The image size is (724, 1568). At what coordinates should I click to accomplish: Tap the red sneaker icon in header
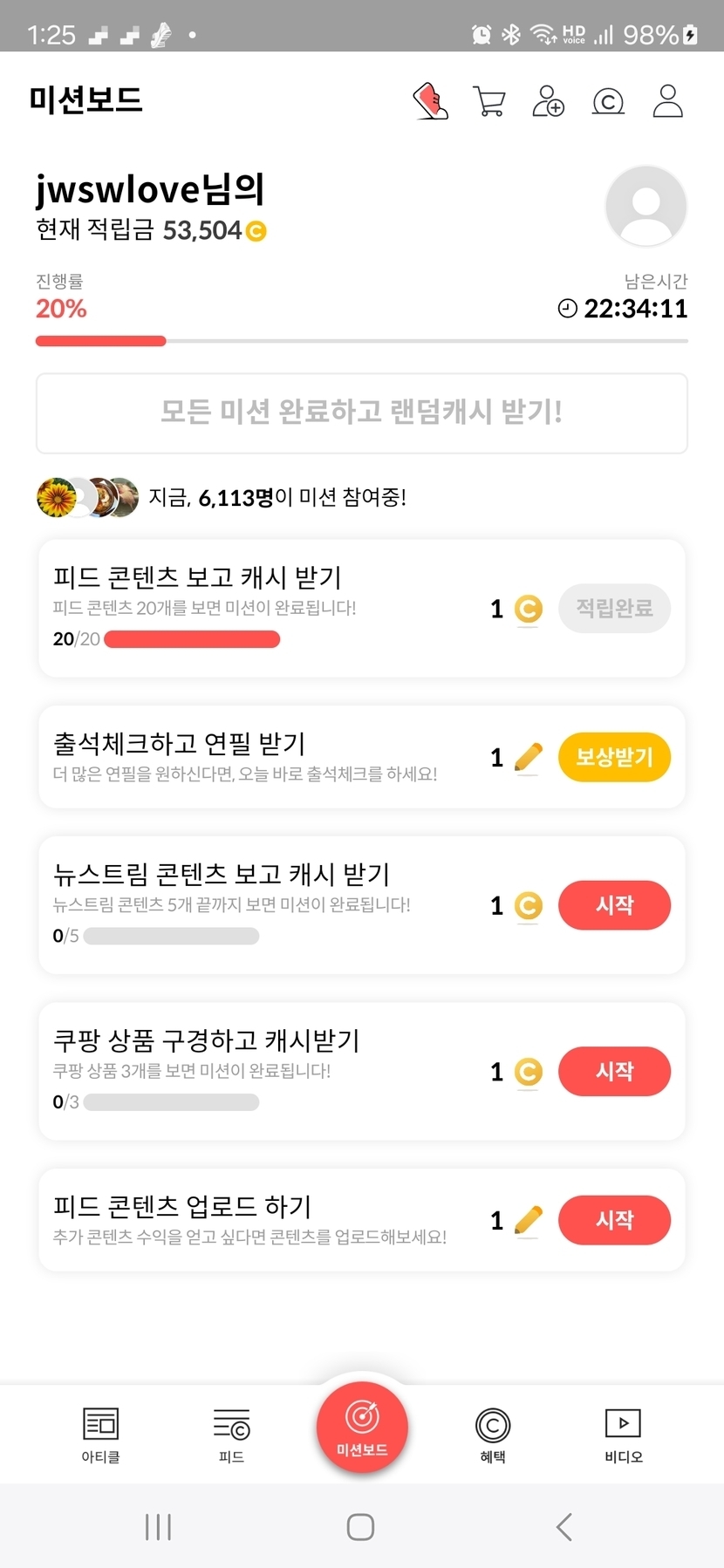coord(430,101)
